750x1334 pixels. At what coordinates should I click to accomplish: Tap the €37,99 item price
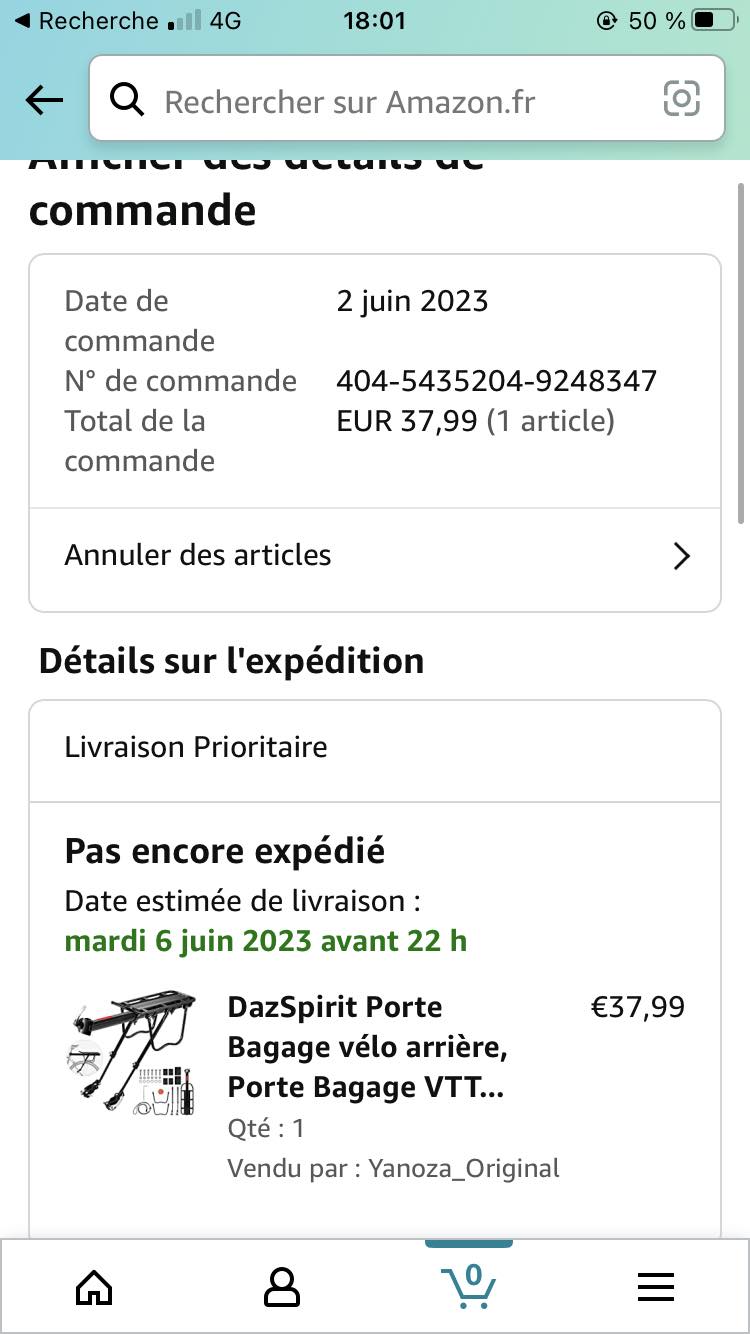(x=638, y=1007)
